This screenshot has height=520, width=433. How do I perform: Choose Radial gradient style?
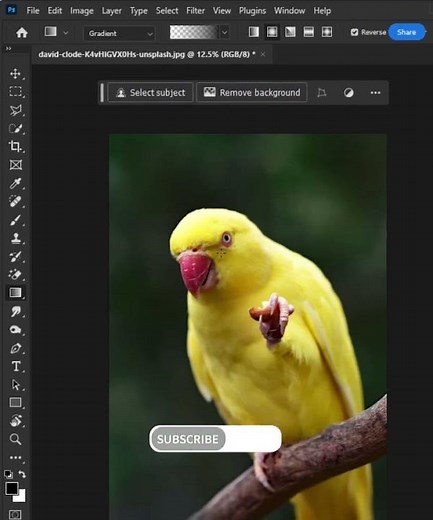pyautogui.click(x=272, y=32)
